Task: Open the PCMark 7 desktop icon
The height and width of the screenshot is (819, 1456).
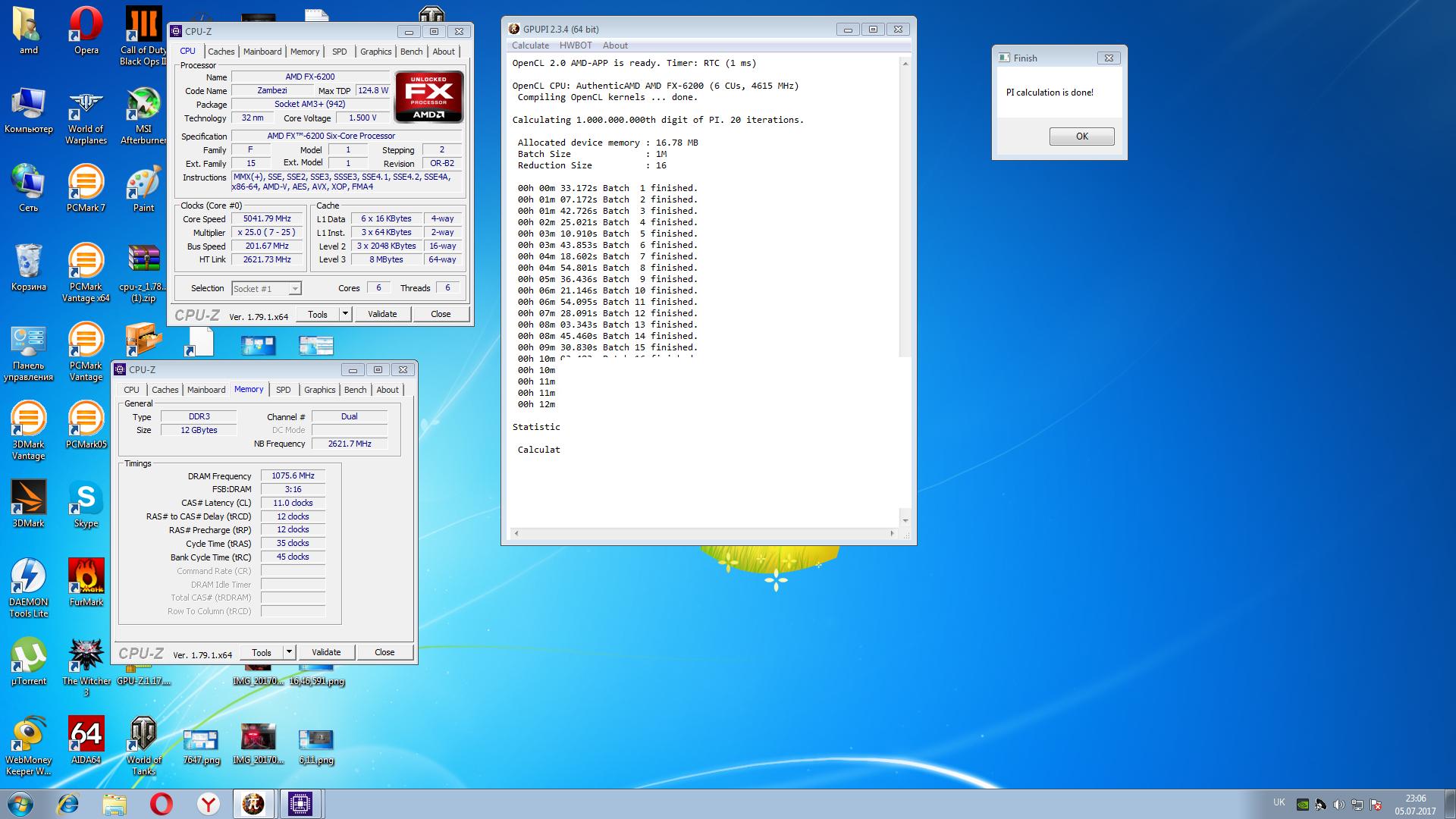Action: point(86,188)
